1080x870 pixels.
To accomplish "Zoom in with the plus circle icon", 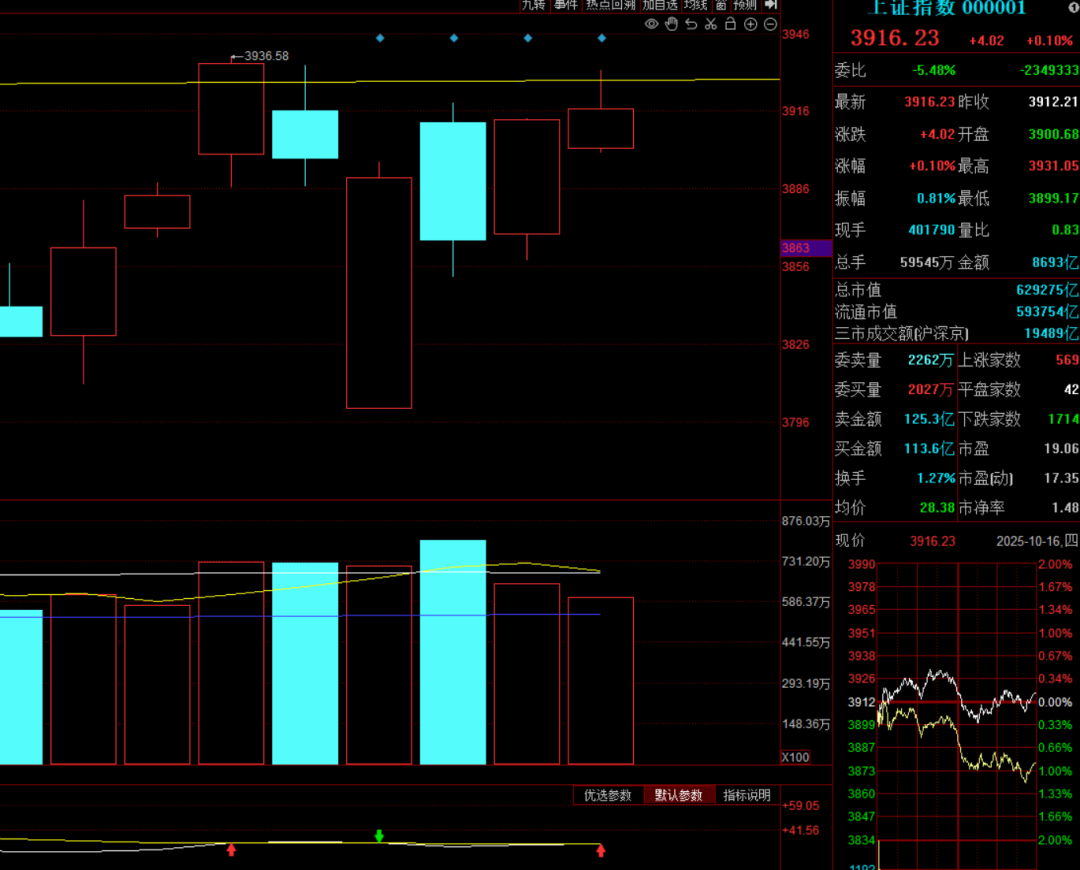I will pos(750,24).
